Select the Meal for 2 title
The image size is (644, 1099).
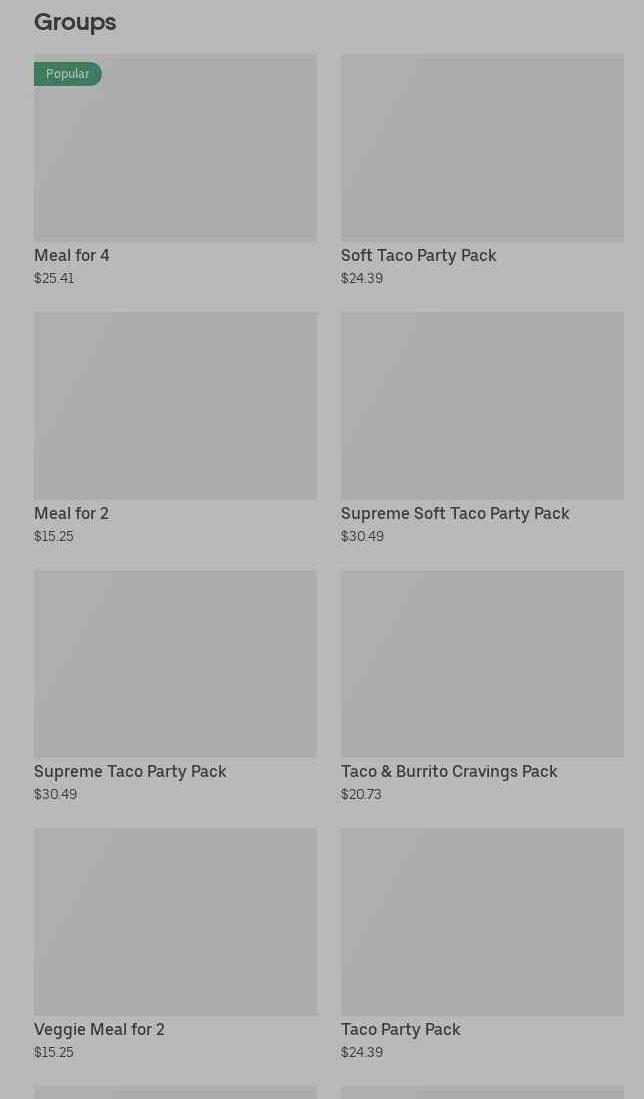point(71,514)
